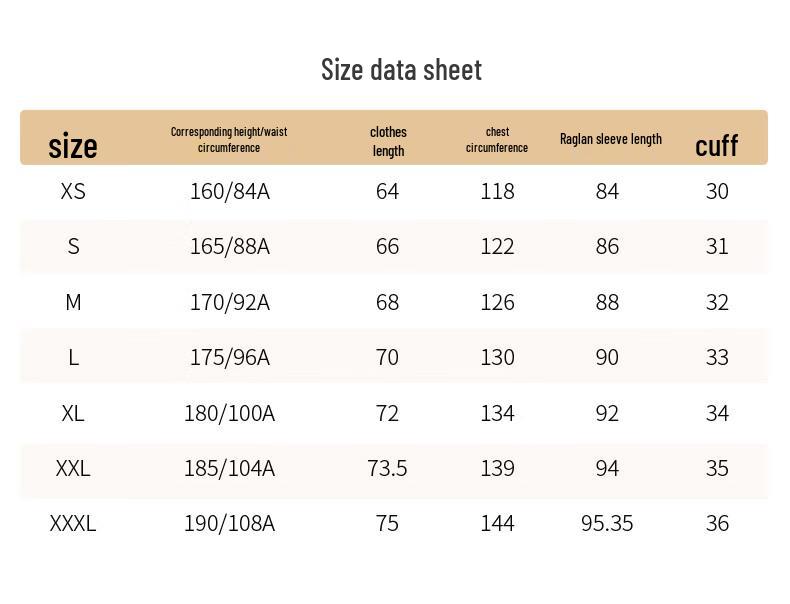The height and width of the screenshot is (604, 790).
Task: Click the 165/88A cell in S row
Action: click(x=230, y=246)
